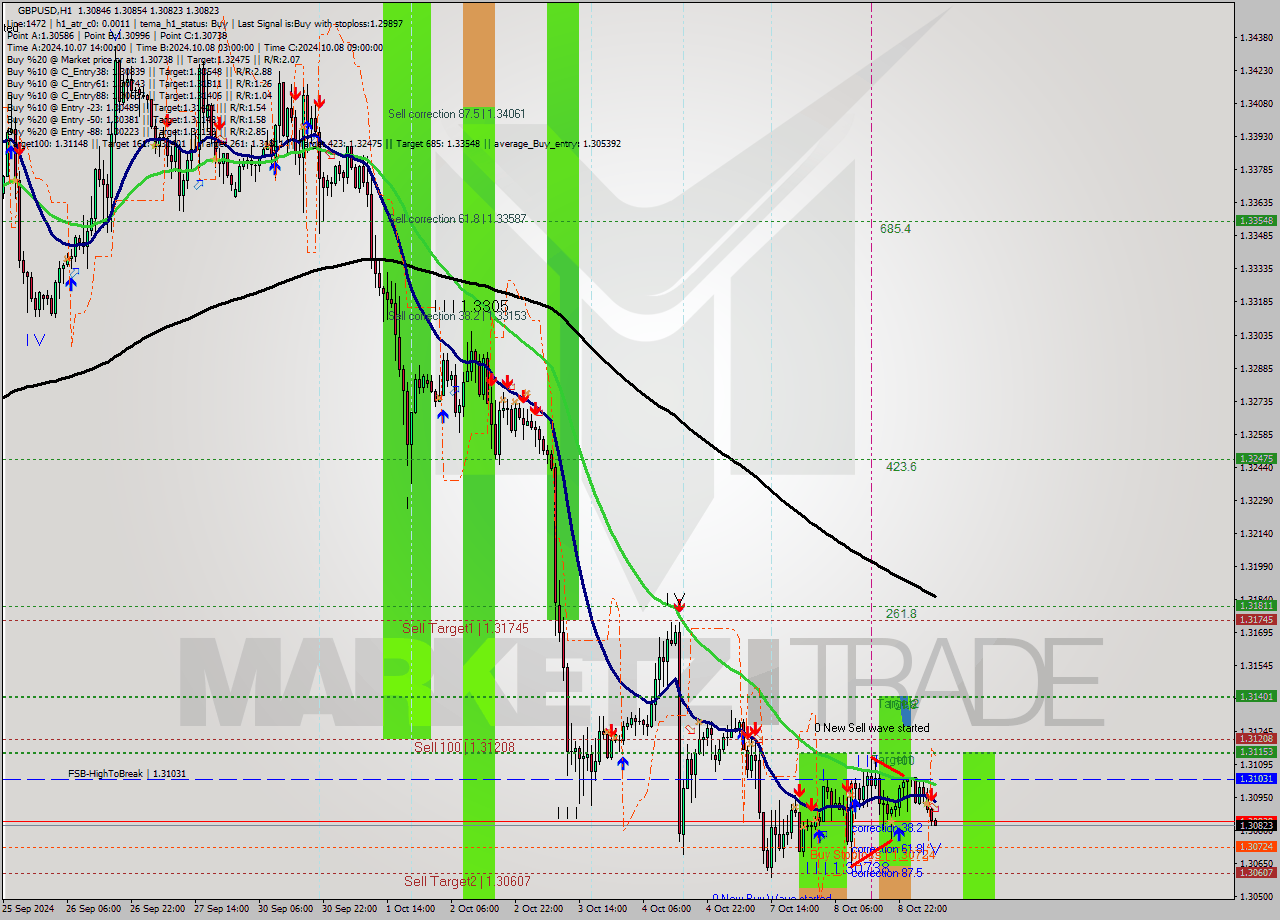The width and height of the screenshot is (1280, 920).
Task: Click the red 1.30607 price tag
Action: click(1256, 873)
